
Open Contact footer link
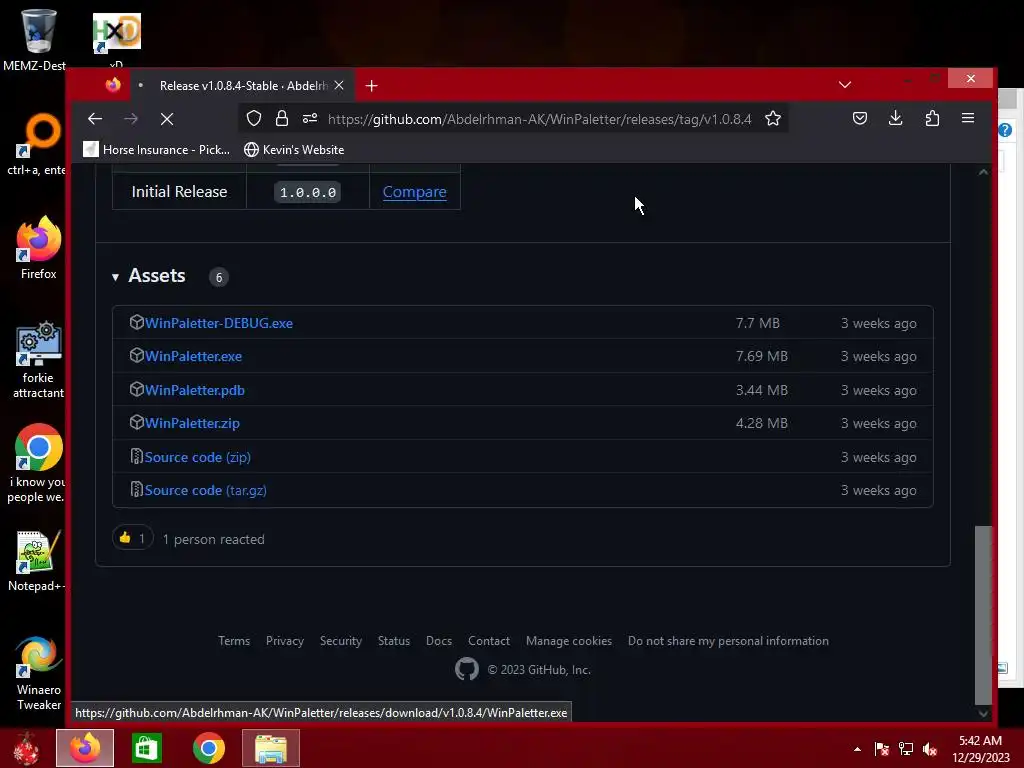[489, 641]
